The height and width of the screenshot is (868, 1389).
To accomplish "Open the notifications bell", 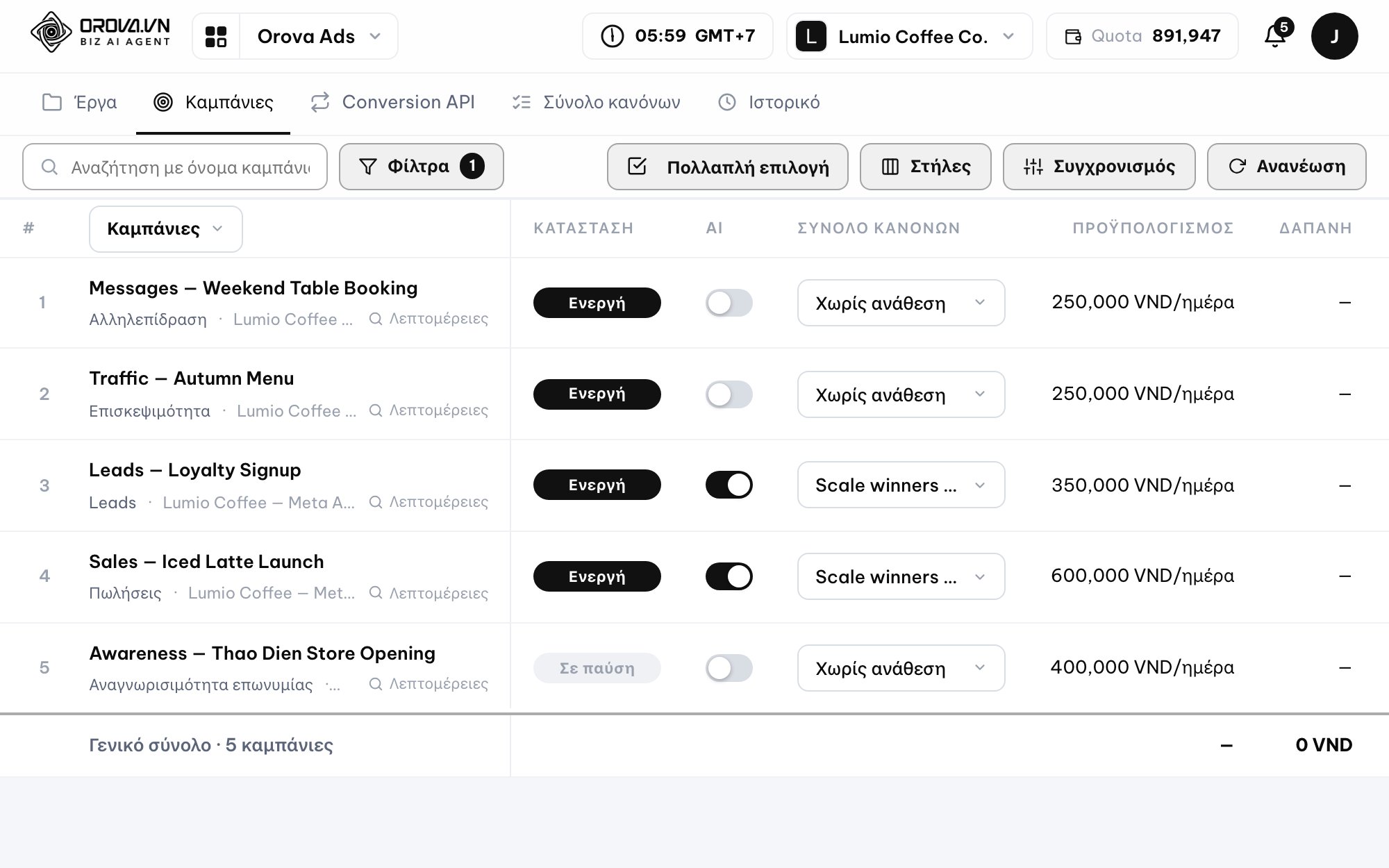I will [1275, 36].
